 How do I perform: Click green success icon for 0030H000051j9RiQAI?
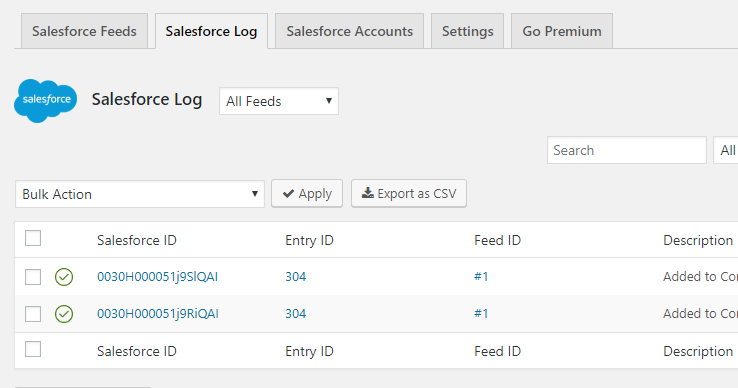click(64, 314)
